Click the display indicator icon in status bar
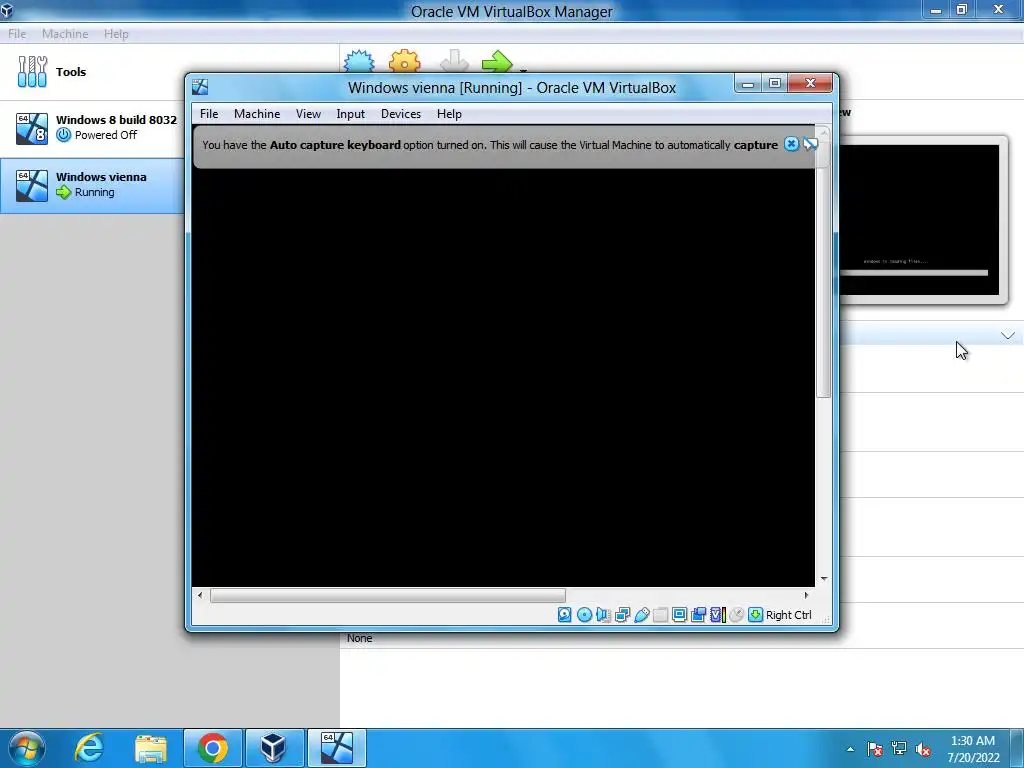 (x=679, y=615)
